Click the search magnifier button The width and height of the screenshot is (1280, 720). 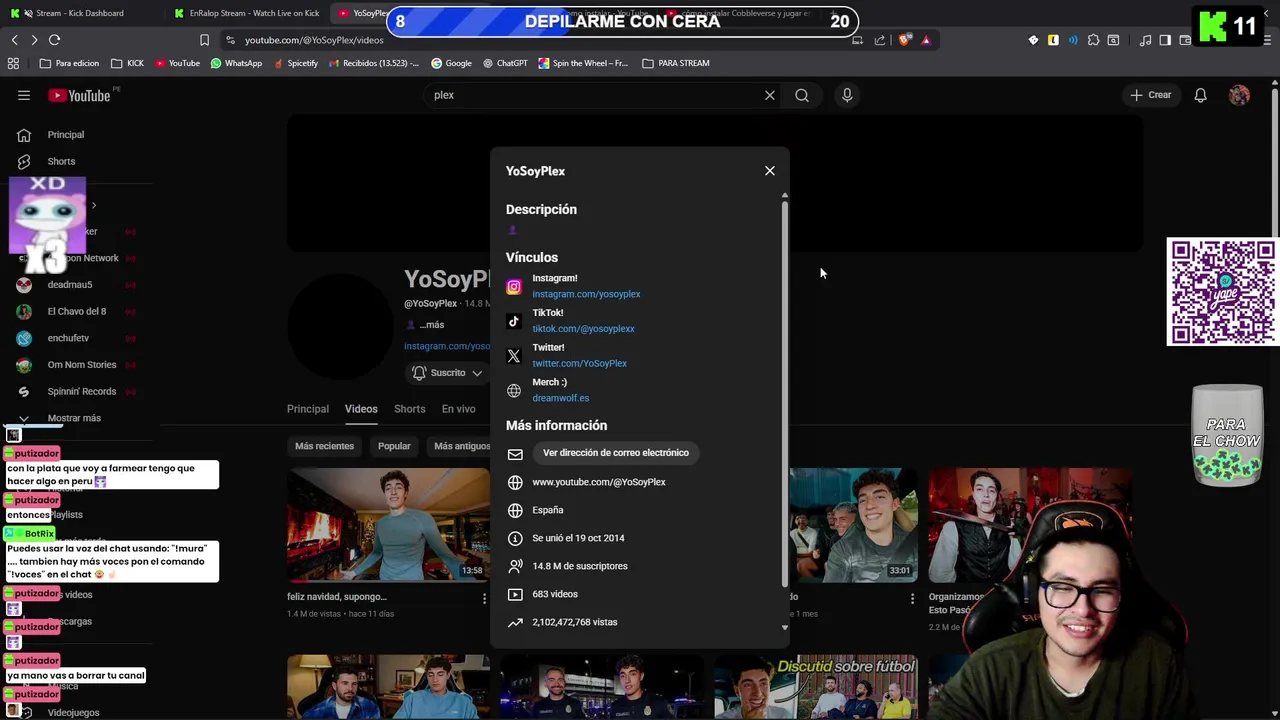click(802, 95)
